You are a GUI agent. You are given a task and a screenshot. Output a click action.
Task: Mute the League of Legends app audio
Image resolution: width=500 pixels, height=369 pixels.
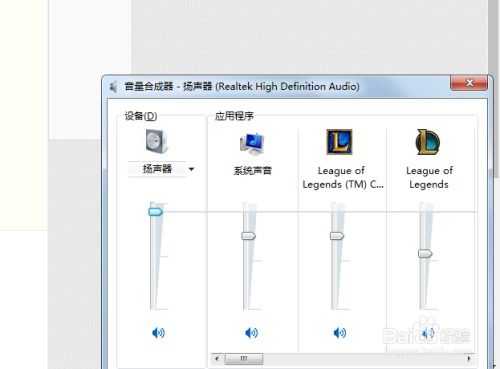coord(428,333)
